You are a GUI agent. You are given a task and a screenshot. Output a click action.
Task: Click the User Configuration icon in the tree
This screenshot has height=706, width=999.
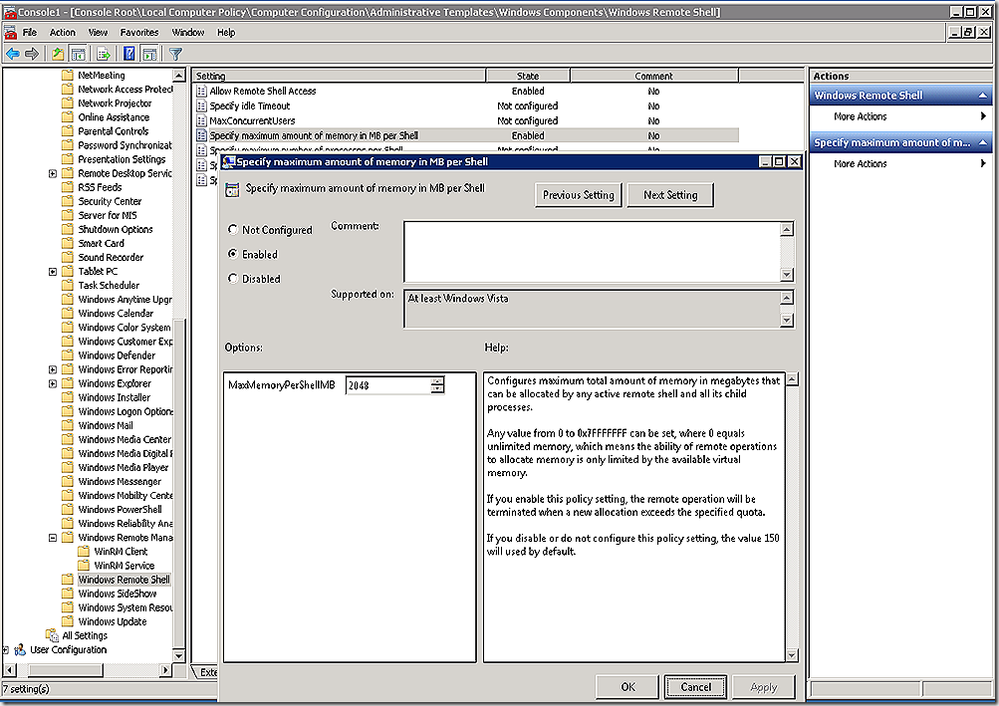20,650
